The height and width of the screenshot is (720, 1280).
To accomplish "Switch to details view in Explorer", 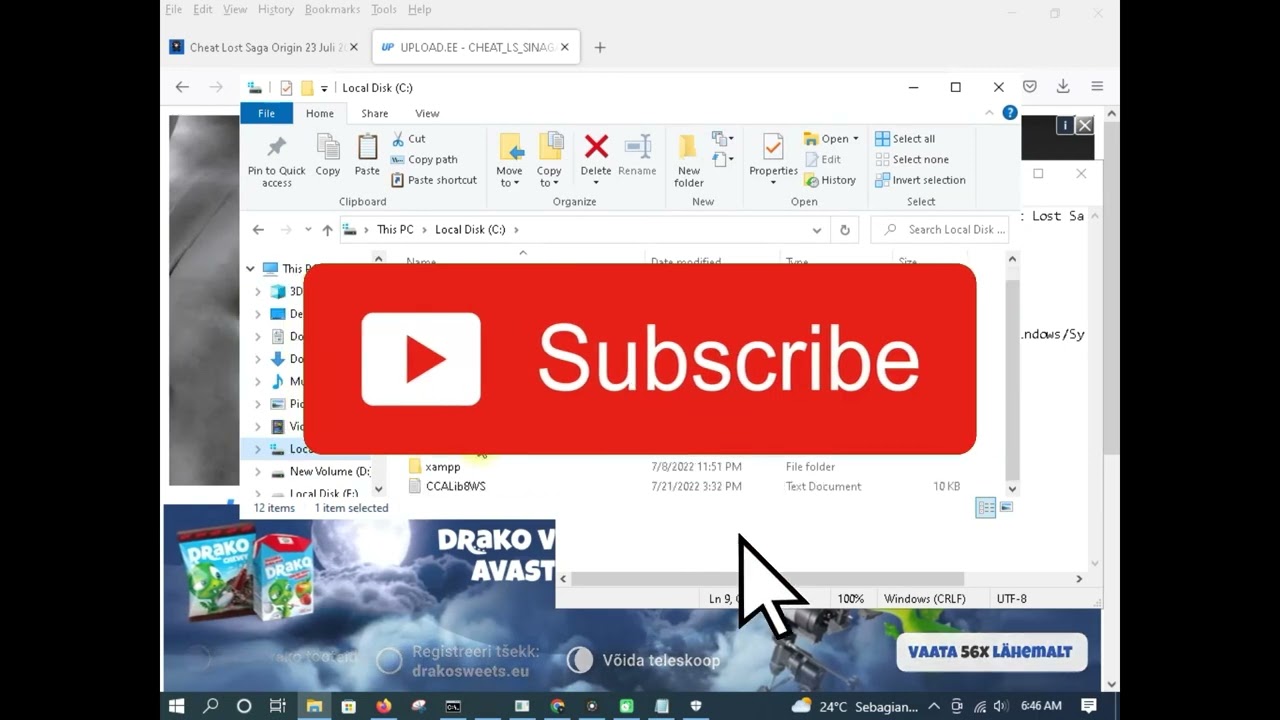I will pyautogui.click(x=986, y=508).
